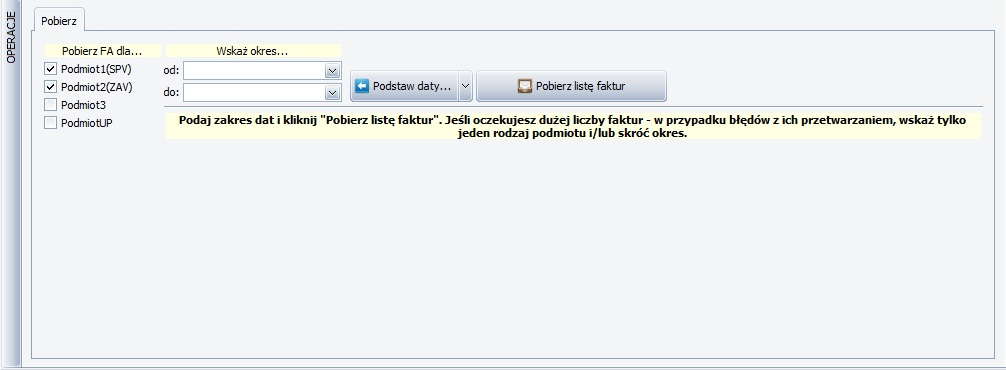Image resolution: width=1006 pixels, height=370 pixels.
Task: Click the 'Pobierz FA dla...' header label
Action: click(x=102, y=51)
